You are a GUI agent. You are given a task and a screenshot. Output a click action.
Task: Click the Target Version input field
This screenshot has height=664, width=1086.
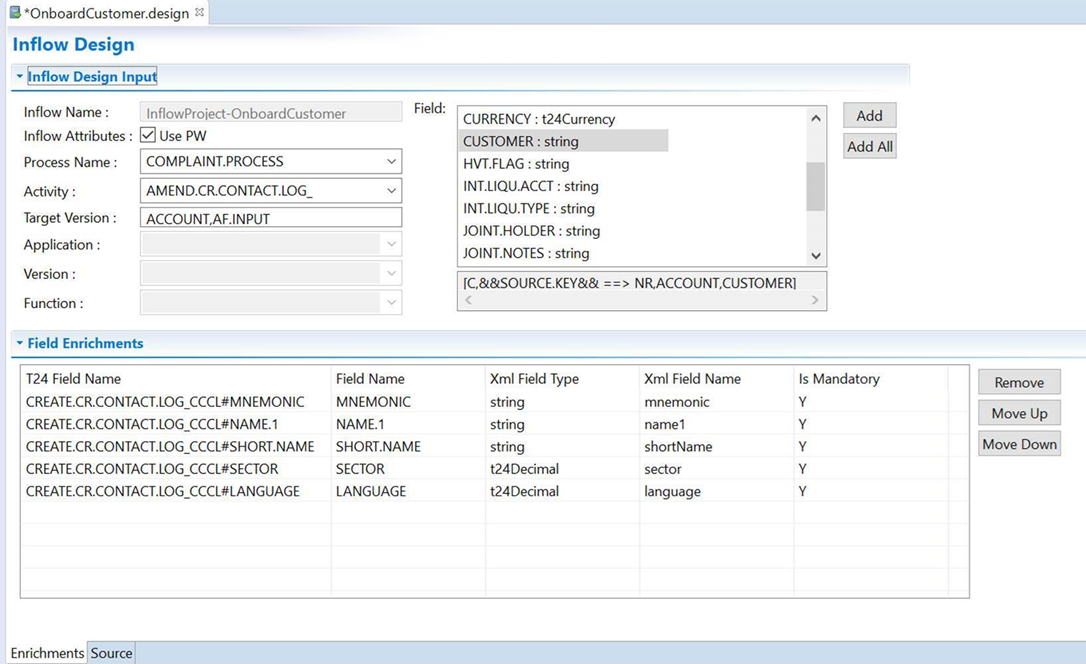270,218
